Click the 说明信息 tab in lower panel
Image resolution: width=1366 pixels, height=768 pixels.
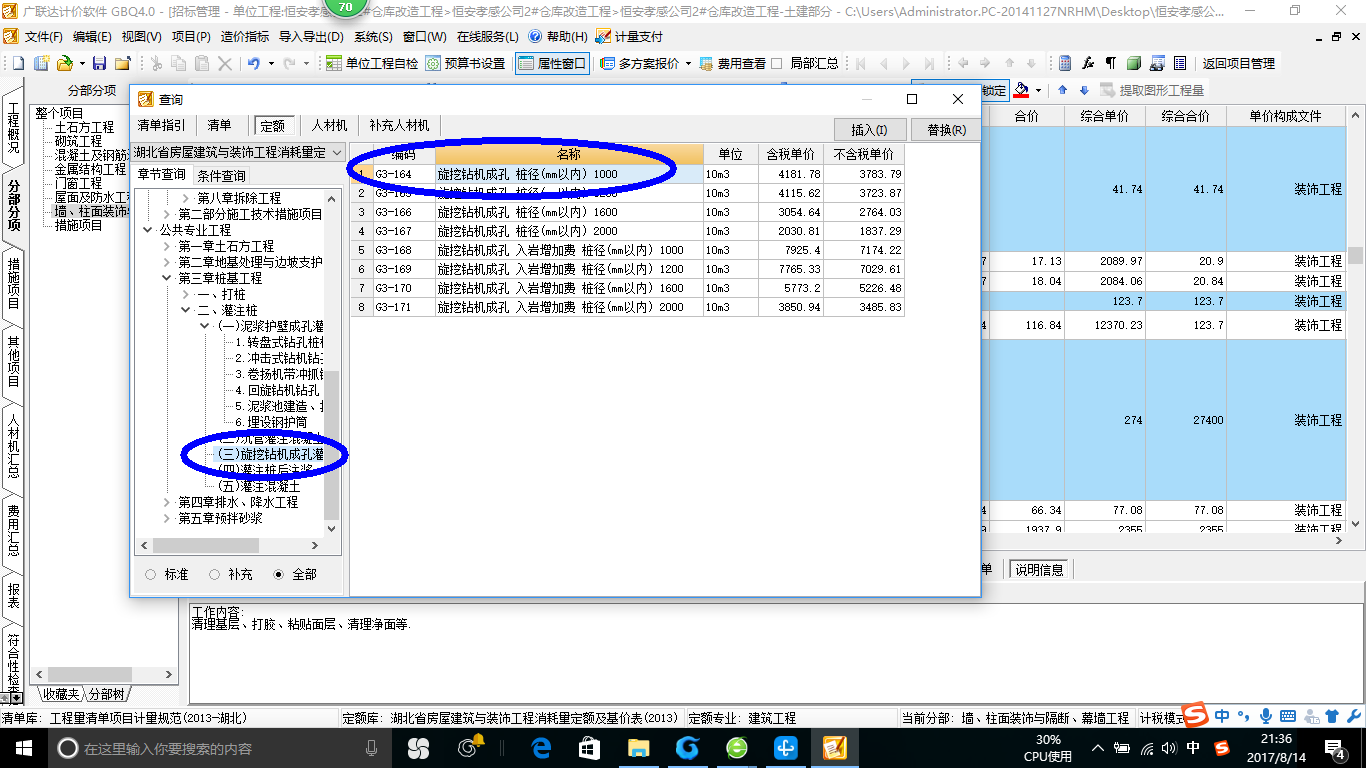[x=1040, y=569]
